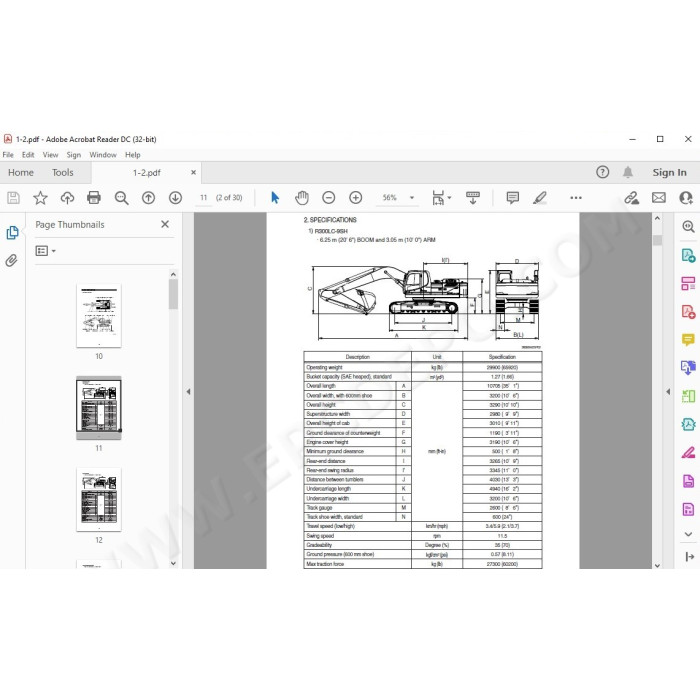
Task: Click the page number input field
Action: (204, 197)
